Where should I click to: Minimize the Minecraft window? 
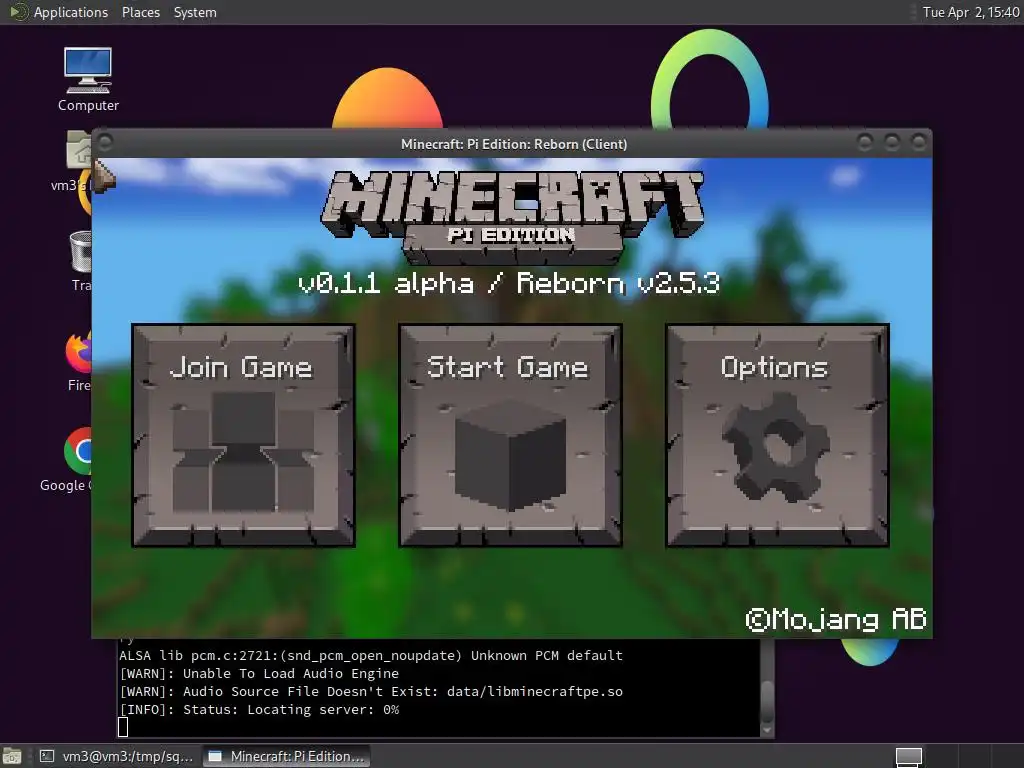[x=865, y=142]
